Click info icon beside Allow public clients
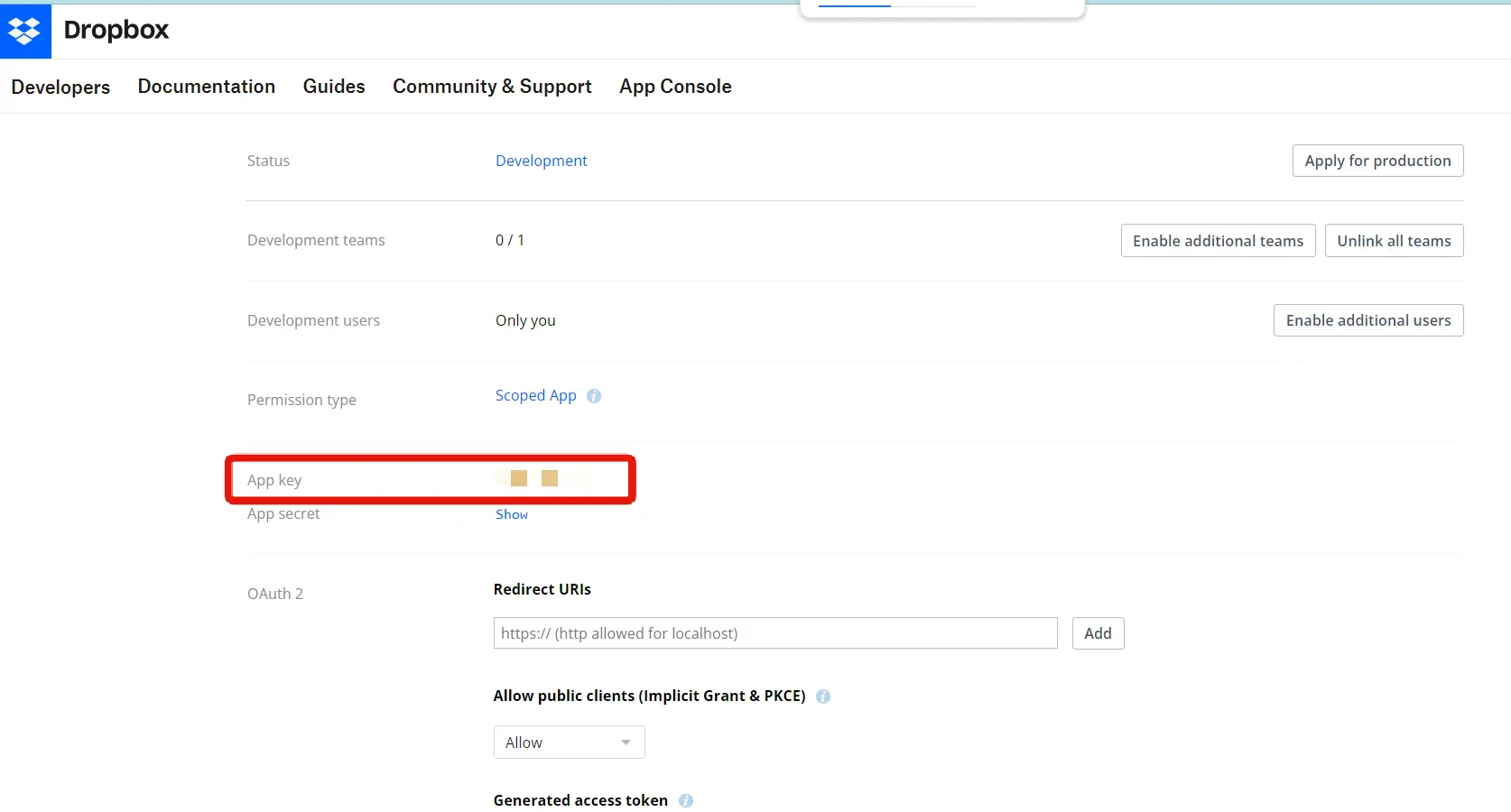 (823, 697)
